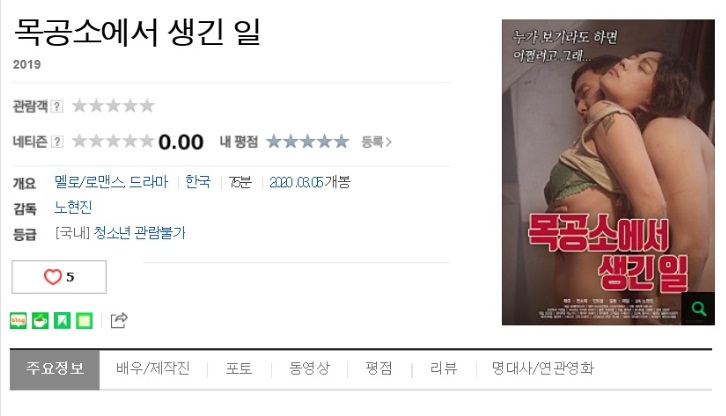This screenshot has width=726, height=416.
Task: Click the question mark beside 네티즌
Action: click(x=56, y=141)
